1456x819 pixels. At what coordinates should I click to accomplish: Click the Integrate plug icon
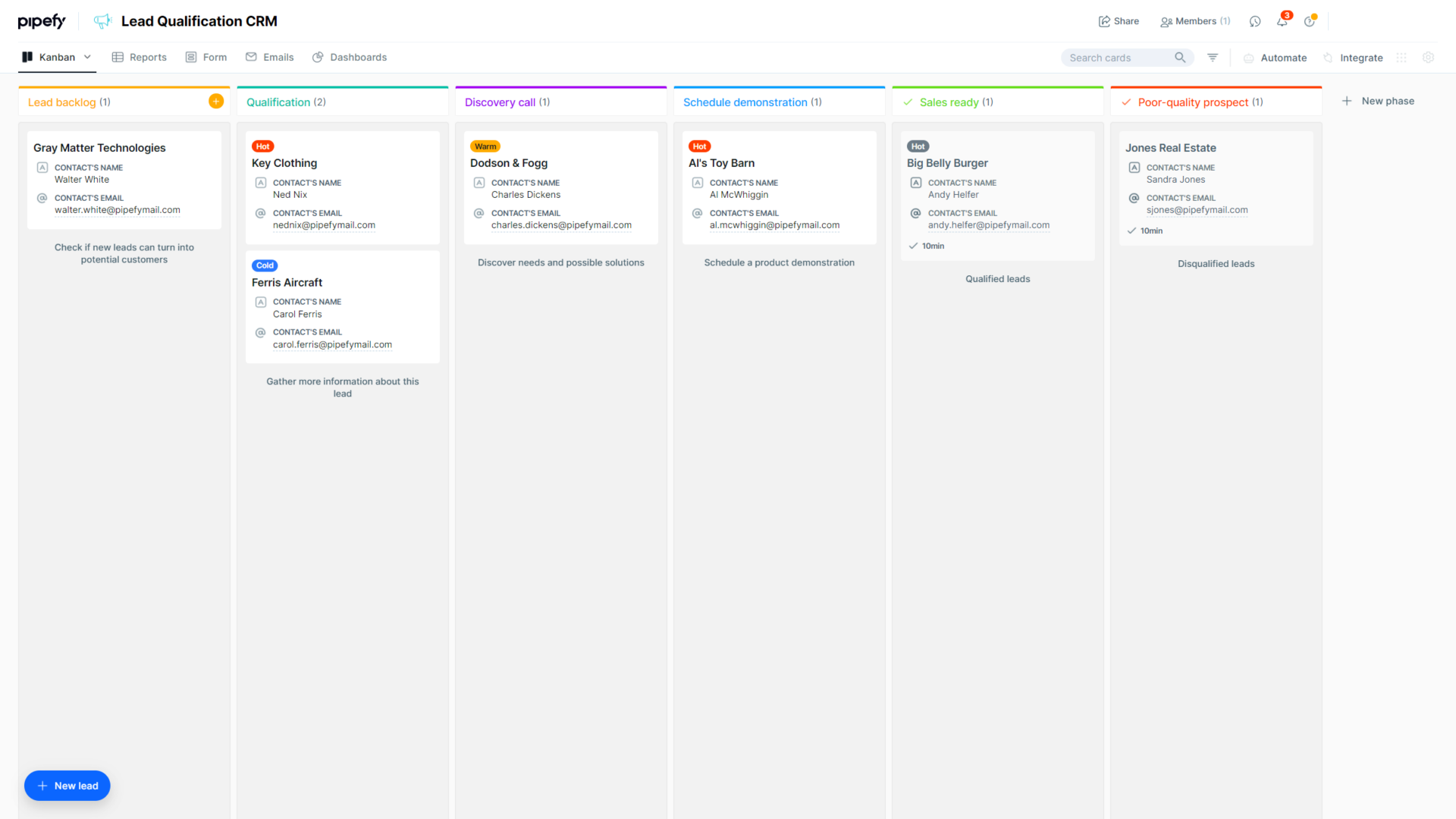point(1327,58)
